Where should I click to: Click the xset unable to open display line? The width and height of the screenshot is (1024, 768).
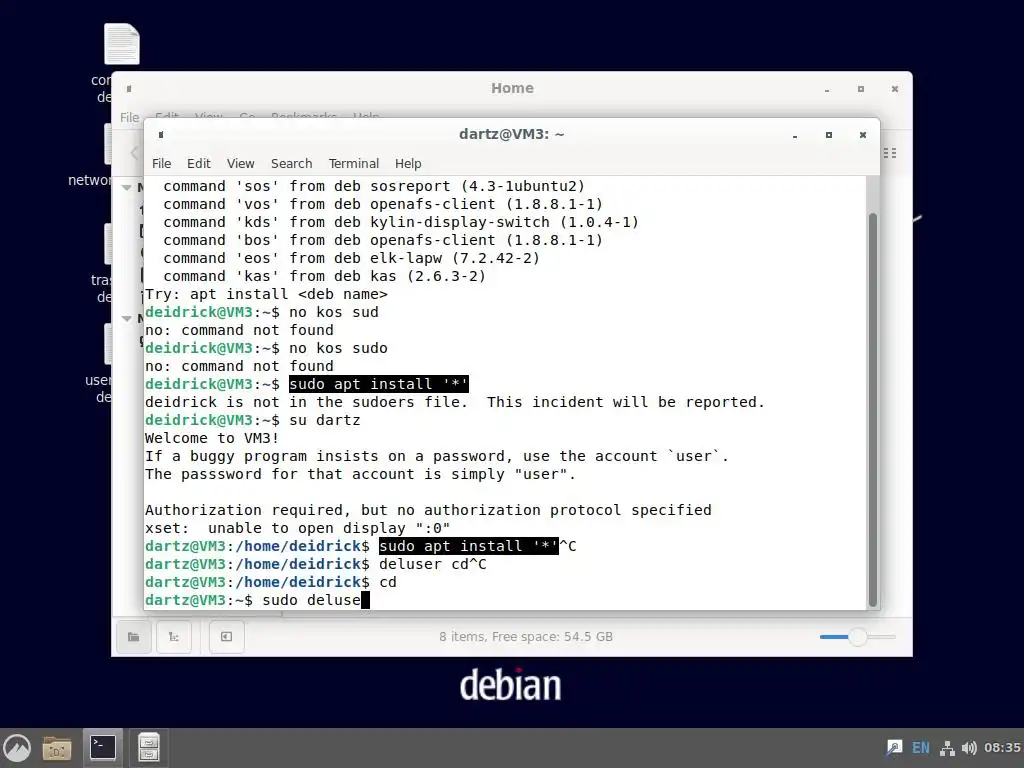point(297,528)
